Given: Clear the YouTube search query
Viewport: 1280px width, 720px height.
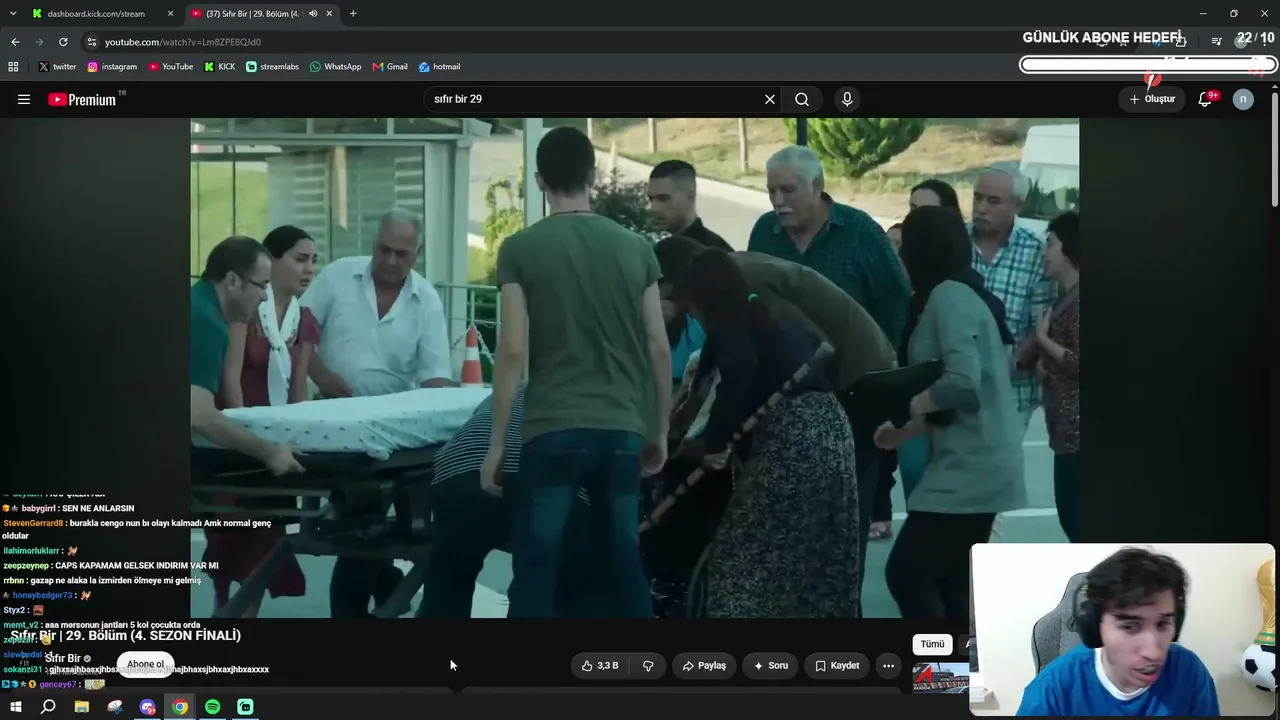Looking at the screenshot, I should click(x=770, y=99).
